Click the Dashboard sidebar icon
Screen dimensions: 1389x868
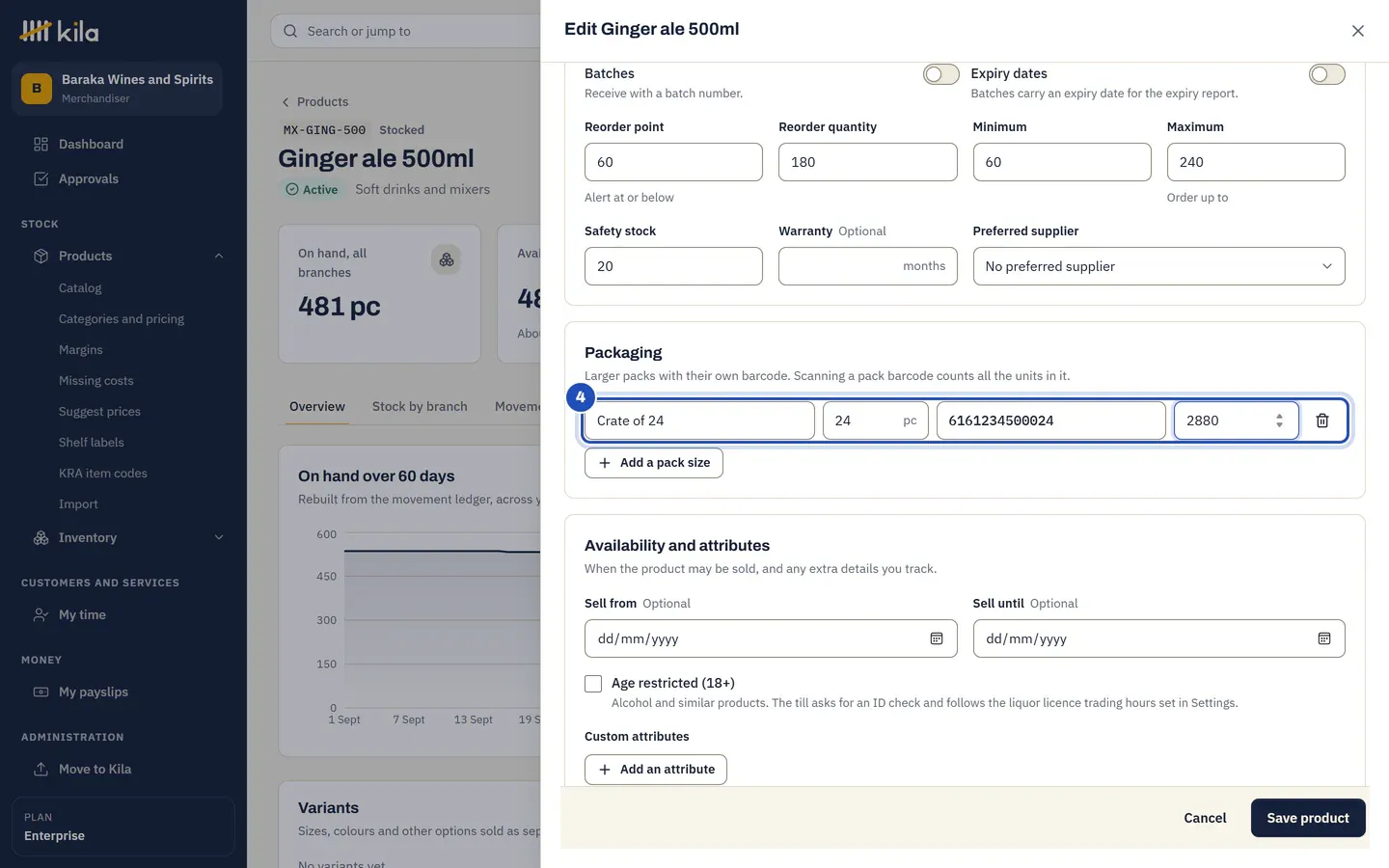41,144
